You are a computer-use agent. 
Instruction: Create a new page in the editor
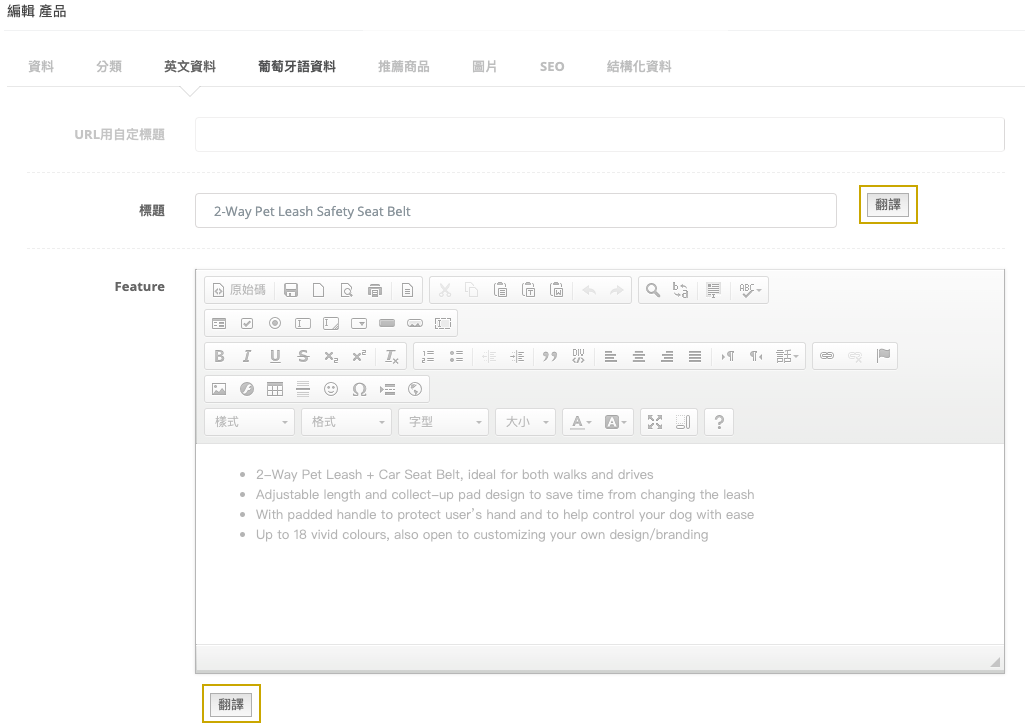(319, 290)
